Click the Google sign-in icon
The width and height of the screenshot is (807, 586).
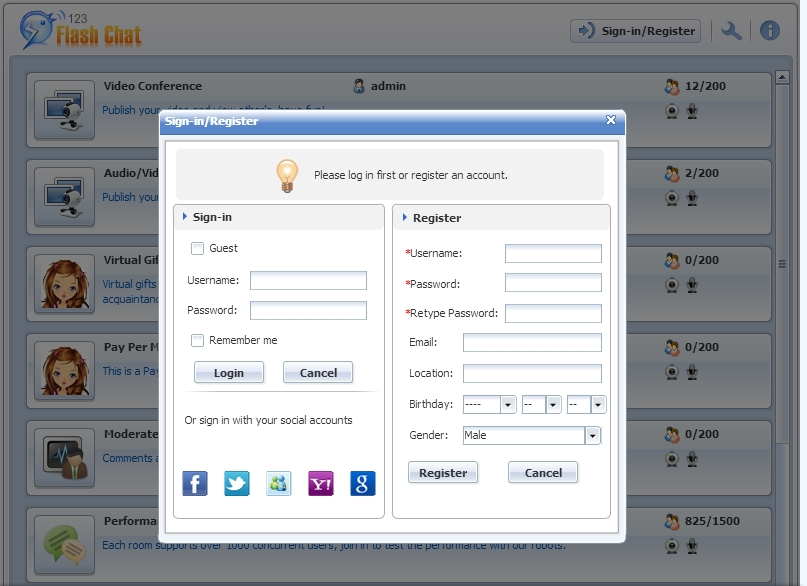click(363, 484)
